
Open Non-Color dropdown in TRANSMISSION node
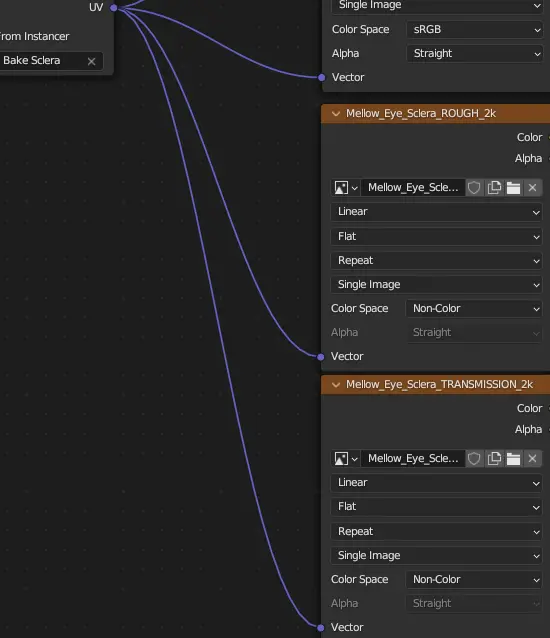pyautogui.click(x=474, y=579)
